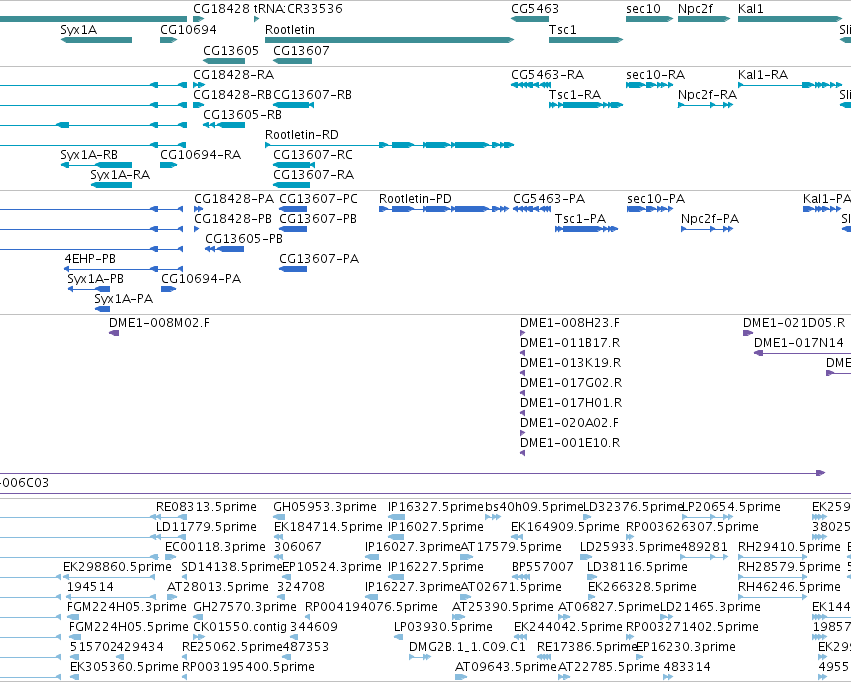The image size is (851, 682).
Task: Select the DME1-017N14 BAC label
Action: tap(798, 343)
